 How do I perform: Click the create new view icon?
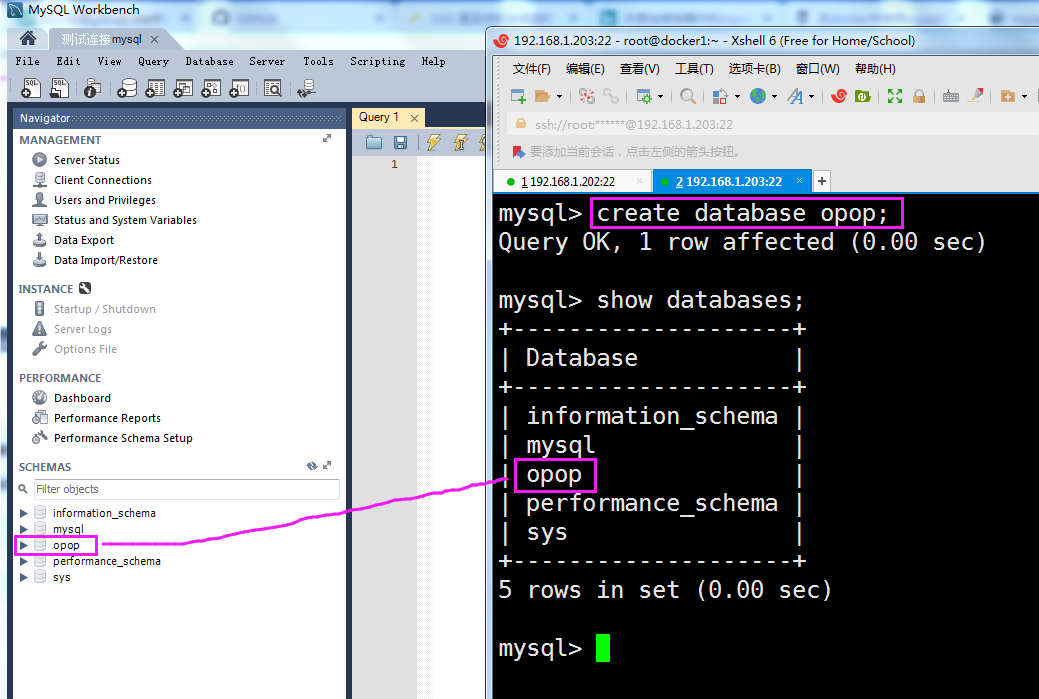[183, 88]
